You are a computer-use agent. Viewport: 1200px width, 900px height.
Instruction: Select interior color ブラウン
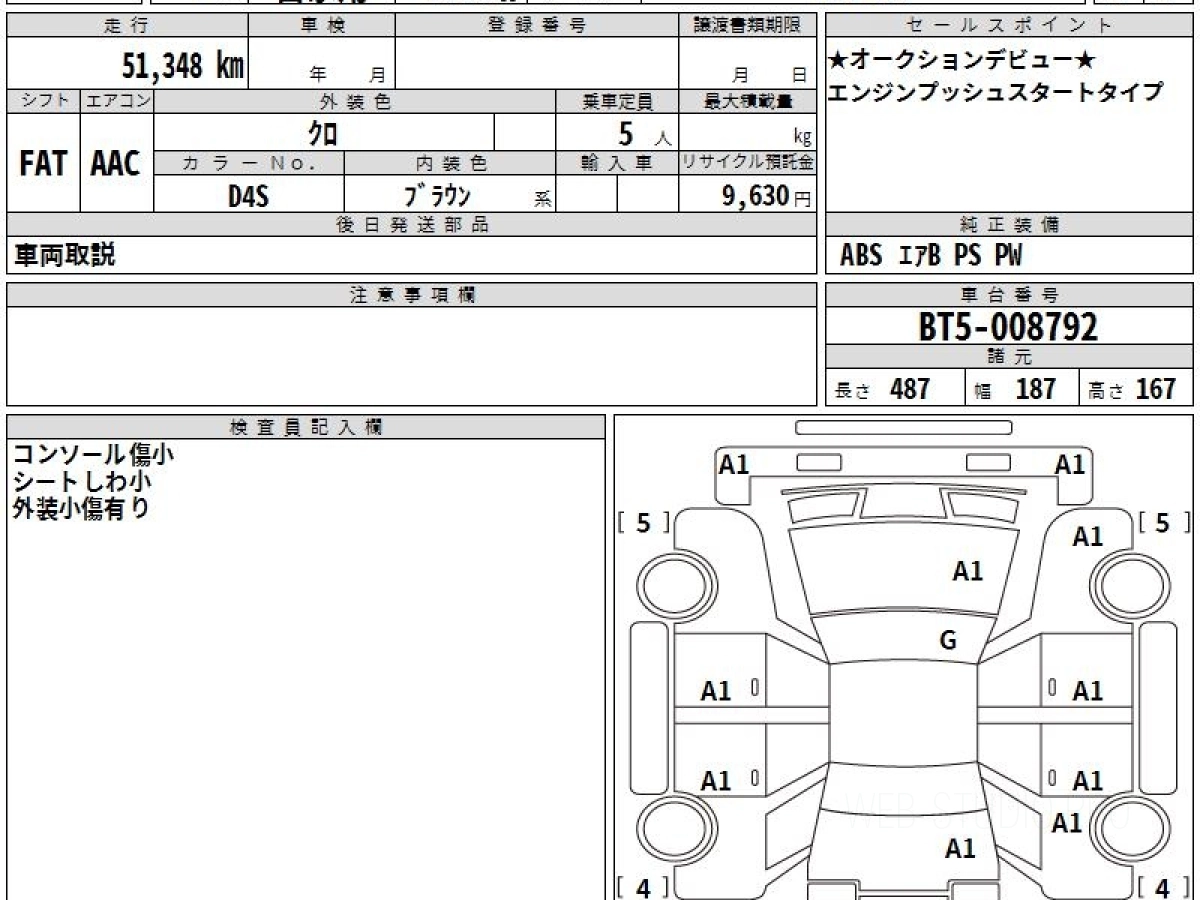point(437,196)
